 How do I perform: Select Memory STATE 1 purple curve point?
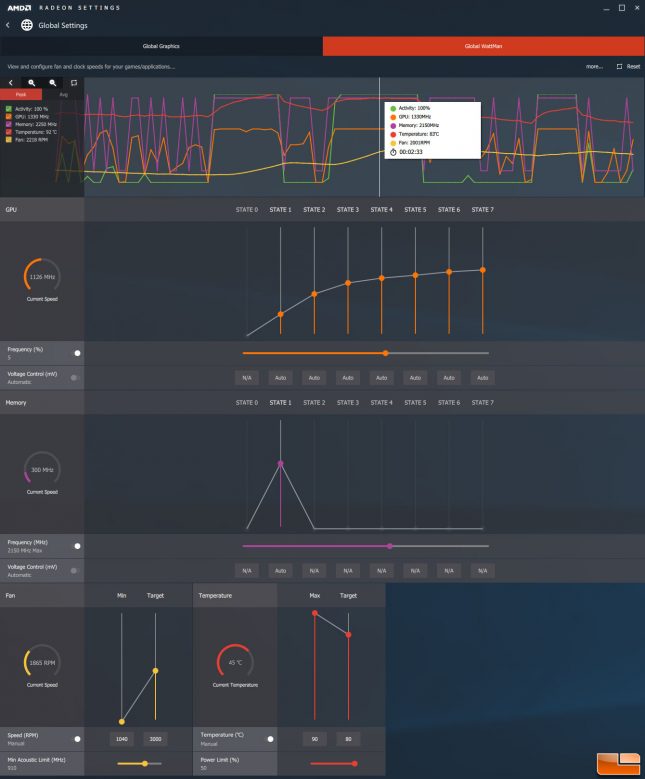281,464
